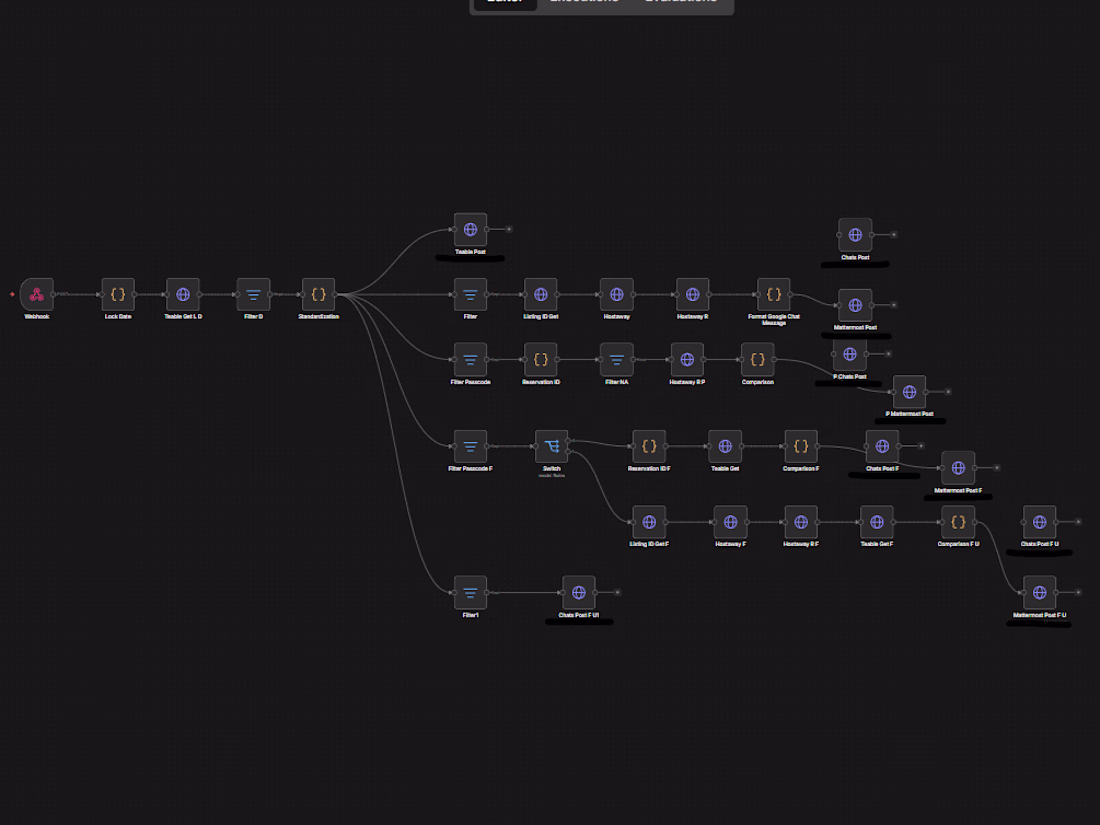Image resolution: width=1100 pixels, height=825 pixels.
Task: Select the Comparison F code node
Action: (800, 446)
